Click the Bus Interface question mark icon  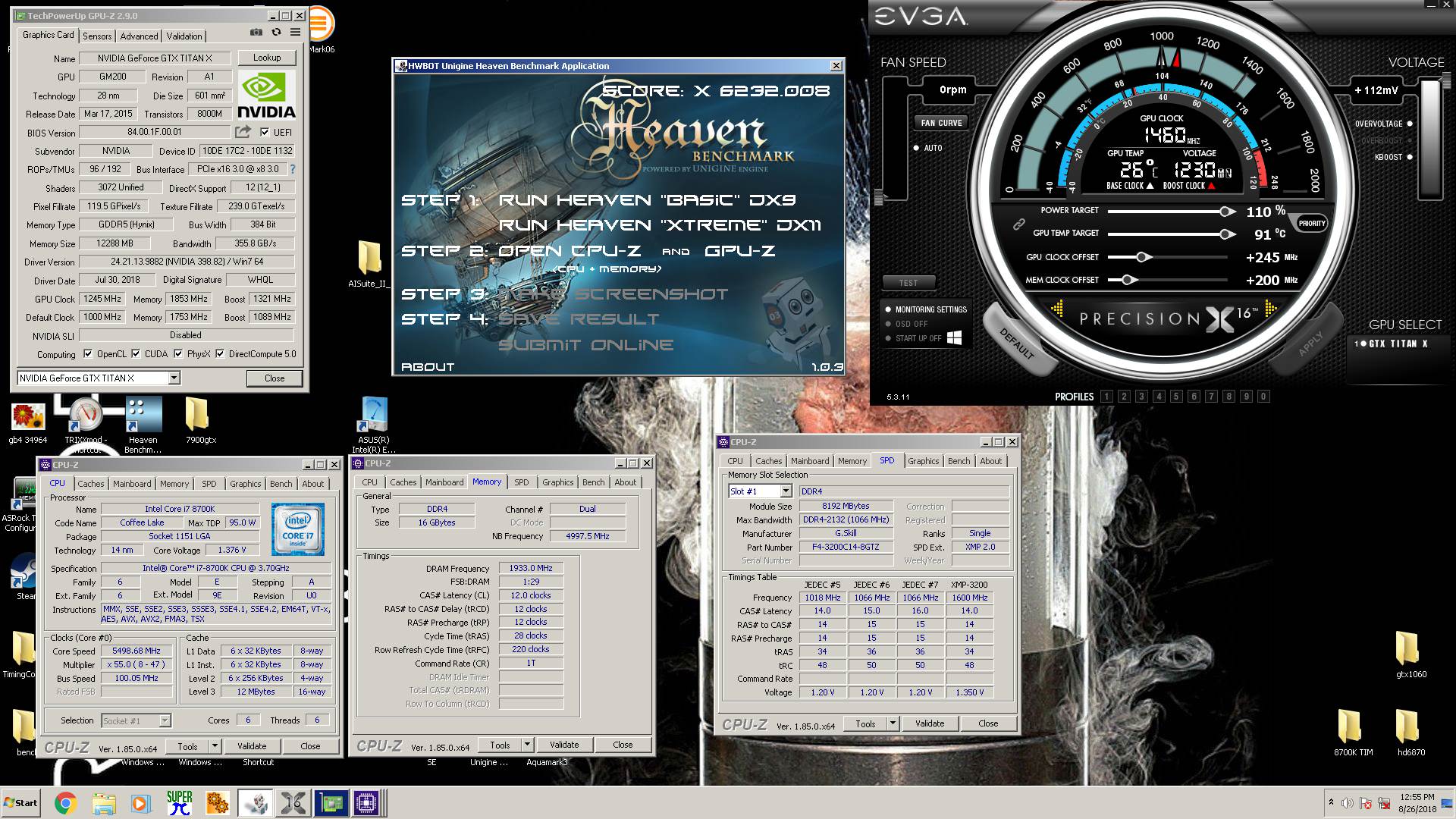coord(293,169)
